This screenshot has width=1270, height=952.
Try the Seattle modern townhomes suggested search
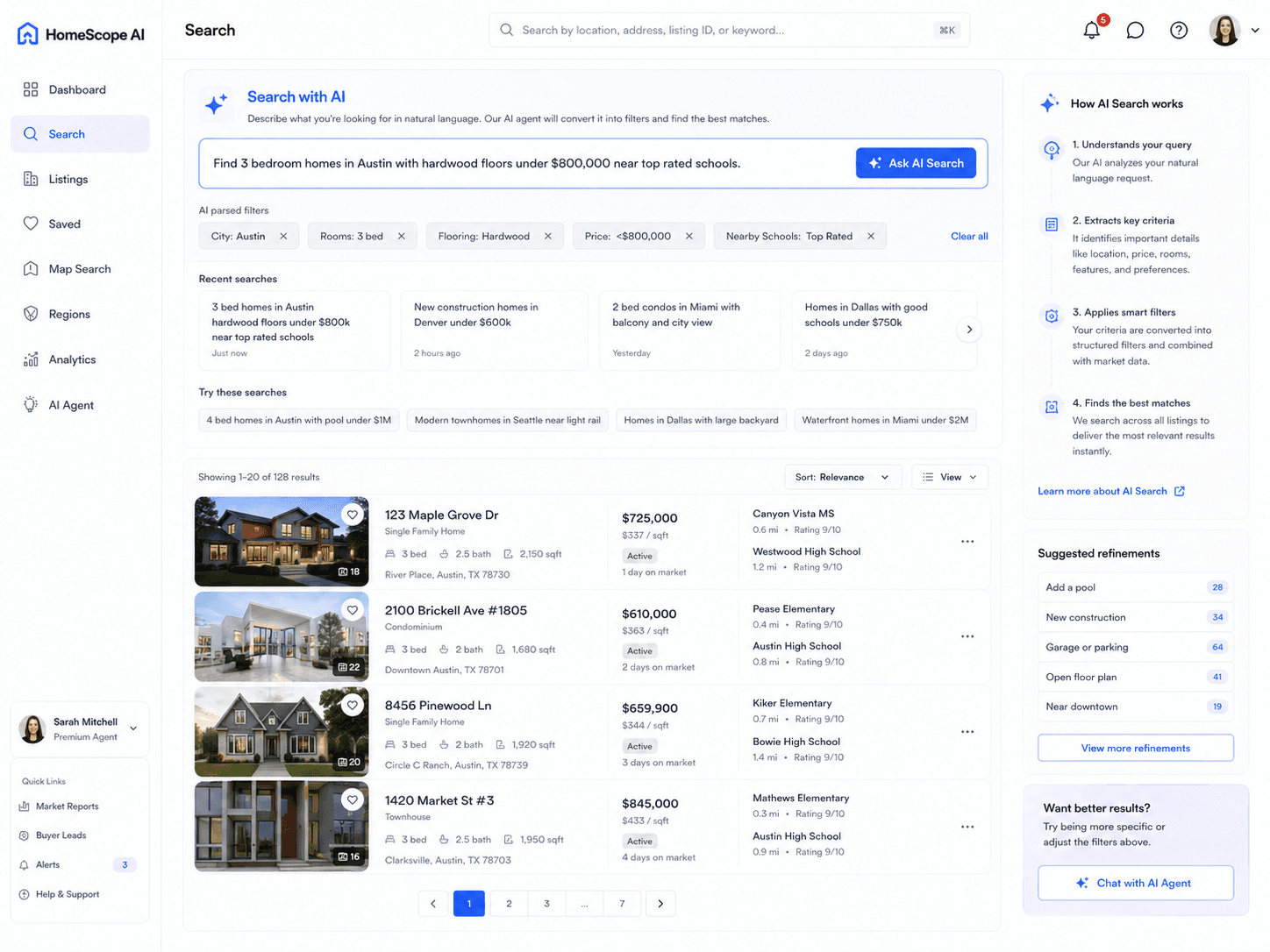(508, 420)
